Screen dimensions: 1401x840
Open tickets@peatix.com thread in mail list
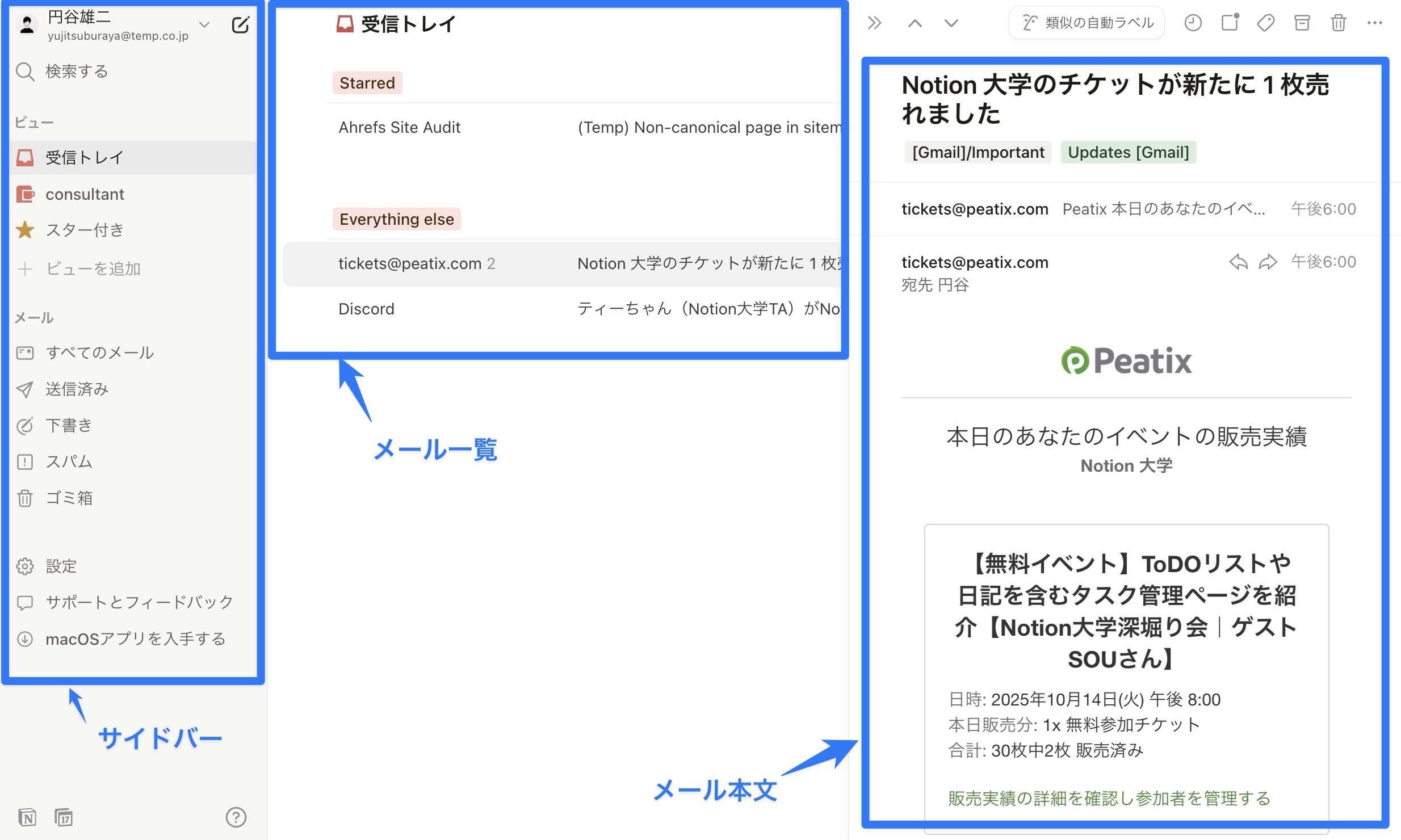point(562,264)
